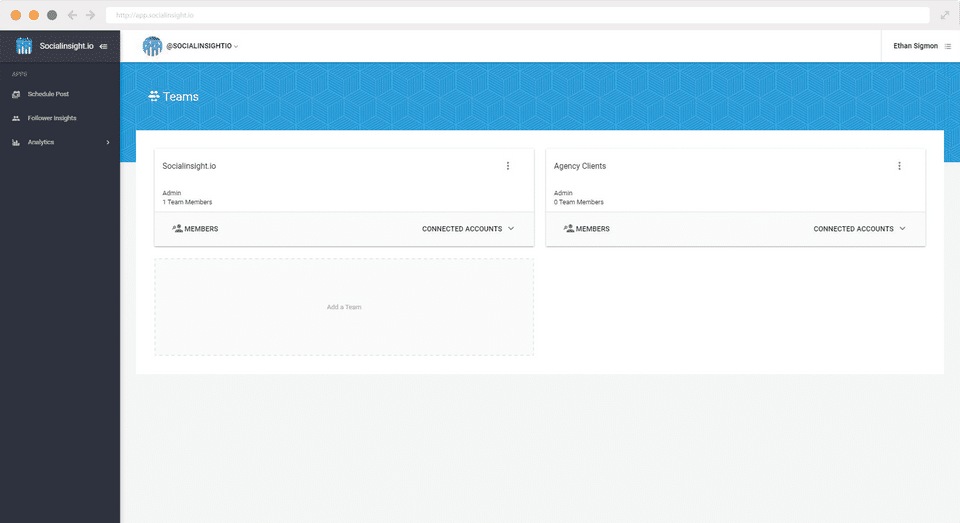Open Follower Insights from the sidebar
The height and width of the screenshot is (523, 960).
(51, 118)
